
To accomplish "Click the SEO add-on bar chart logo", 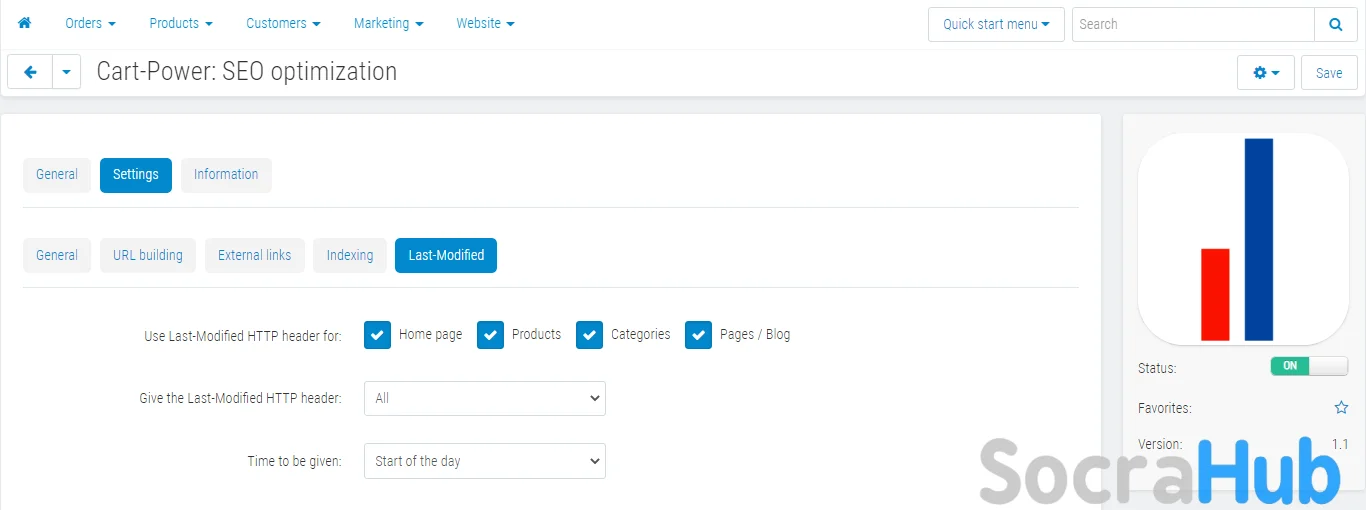I will (x=1243, y=240).
